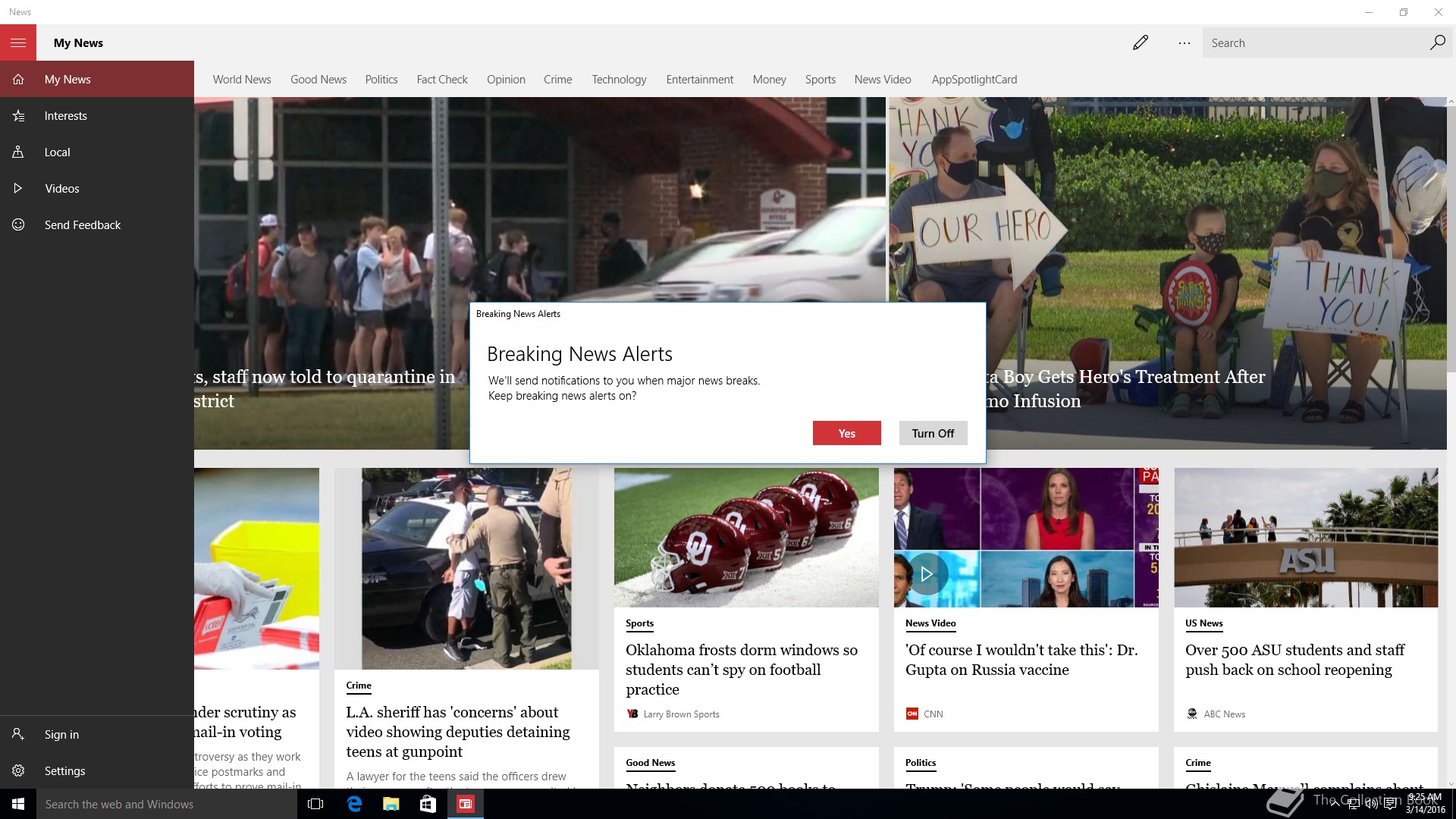Open Task View on the taskbar

pos(316,804)
